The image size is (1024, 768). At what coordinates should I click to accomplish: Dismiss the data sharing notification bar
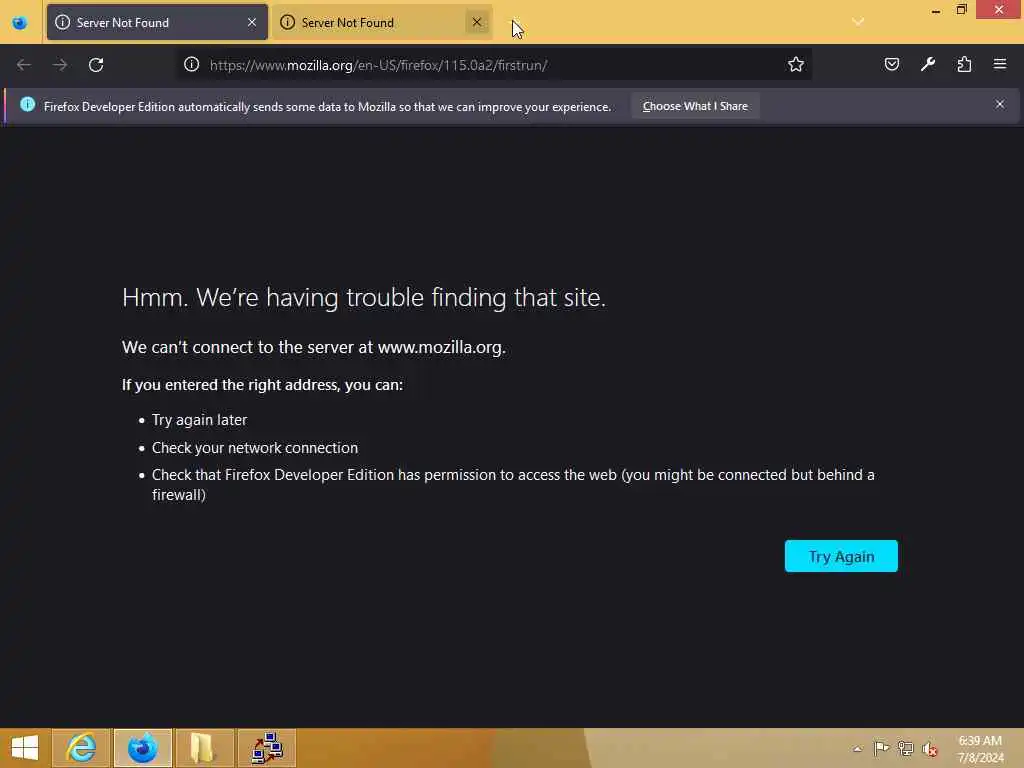1000,104
